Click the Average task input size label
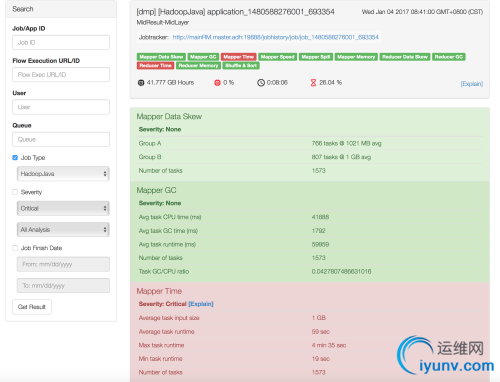The width and height of the screenshot is (500, 382). pos(169,318)
